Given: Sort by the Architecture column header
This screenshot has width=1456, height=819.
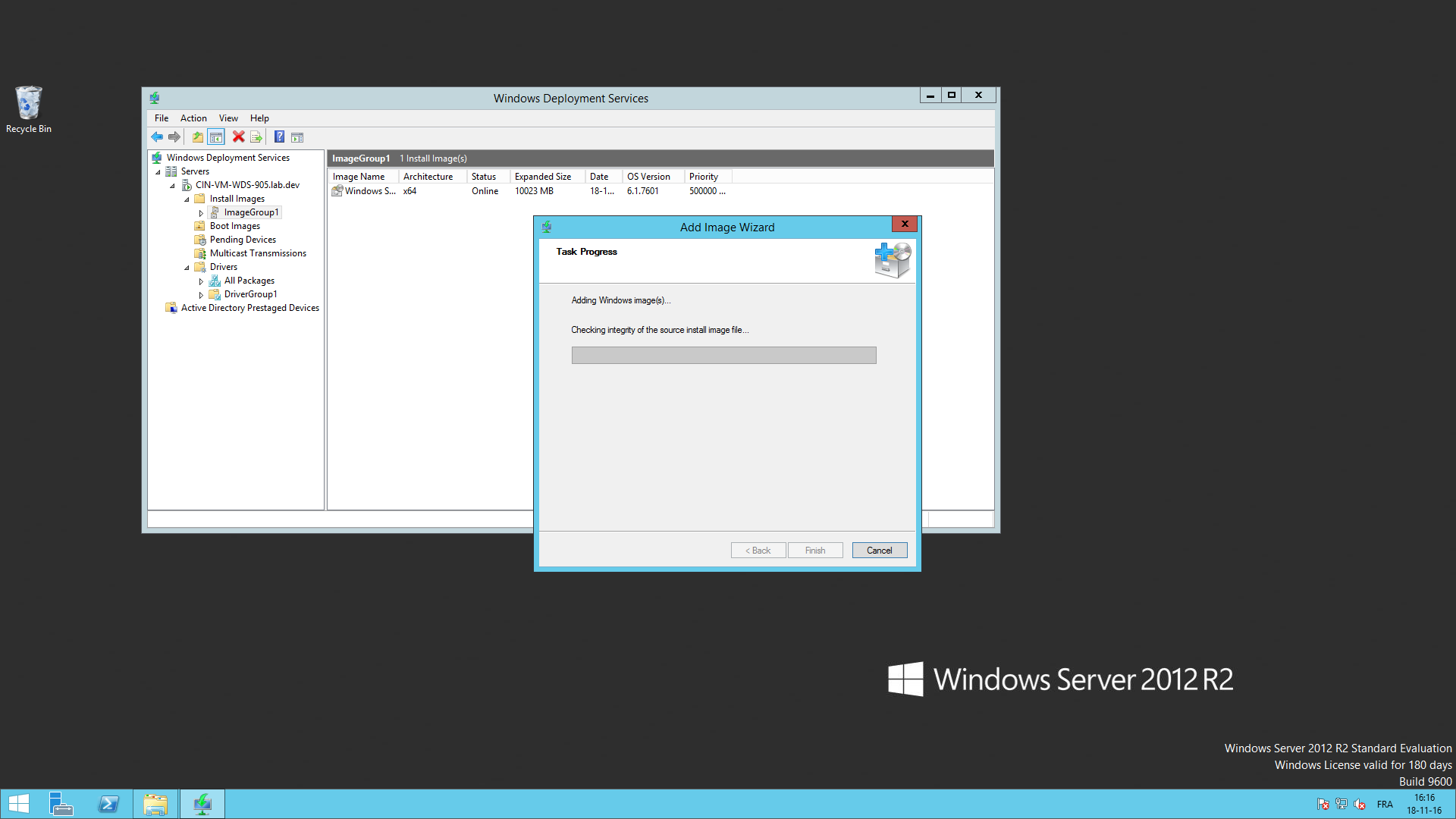Looking at the screenshot, I should pos(432,177).
